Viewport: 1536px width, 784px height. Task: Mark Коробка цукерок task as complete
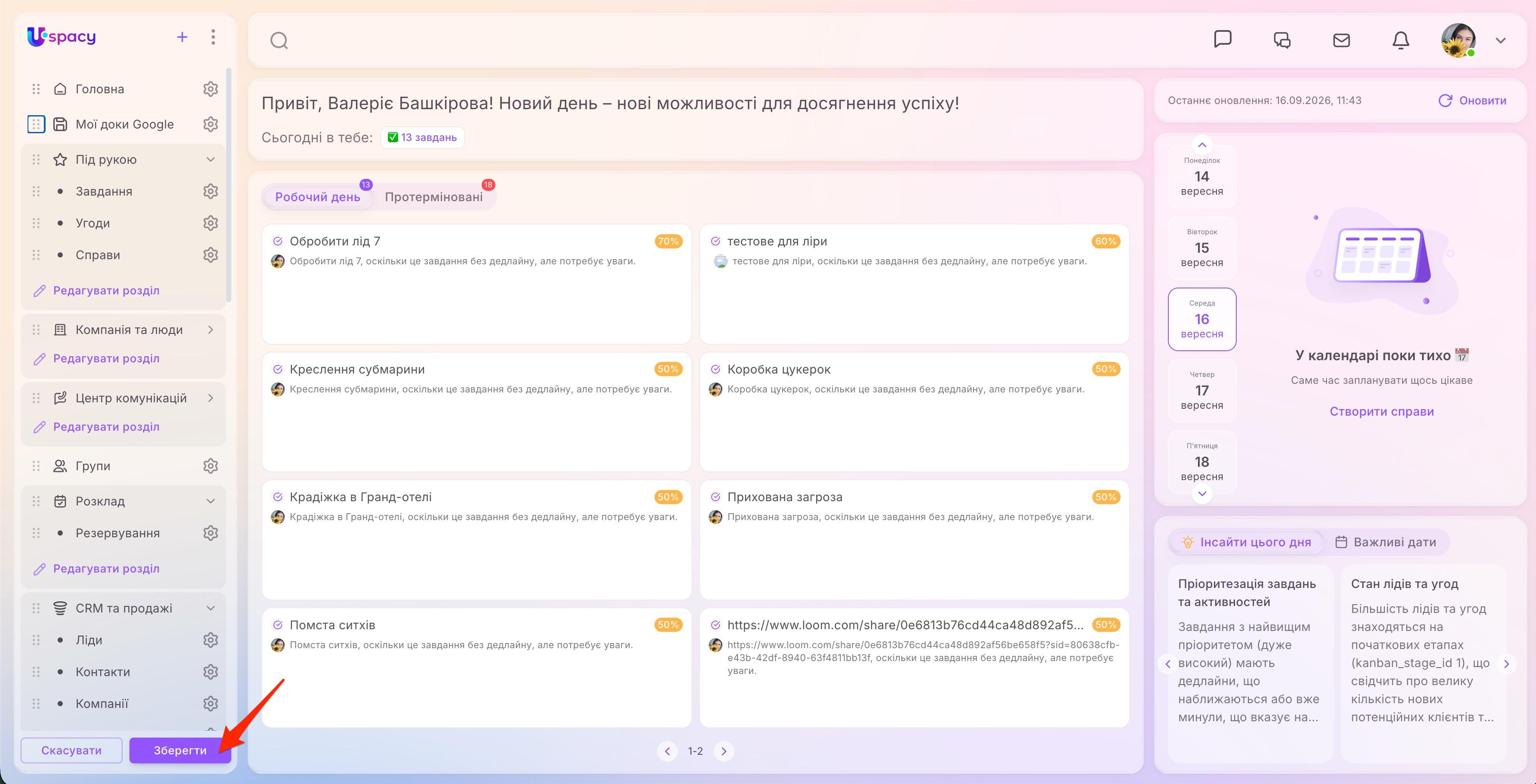716,369
